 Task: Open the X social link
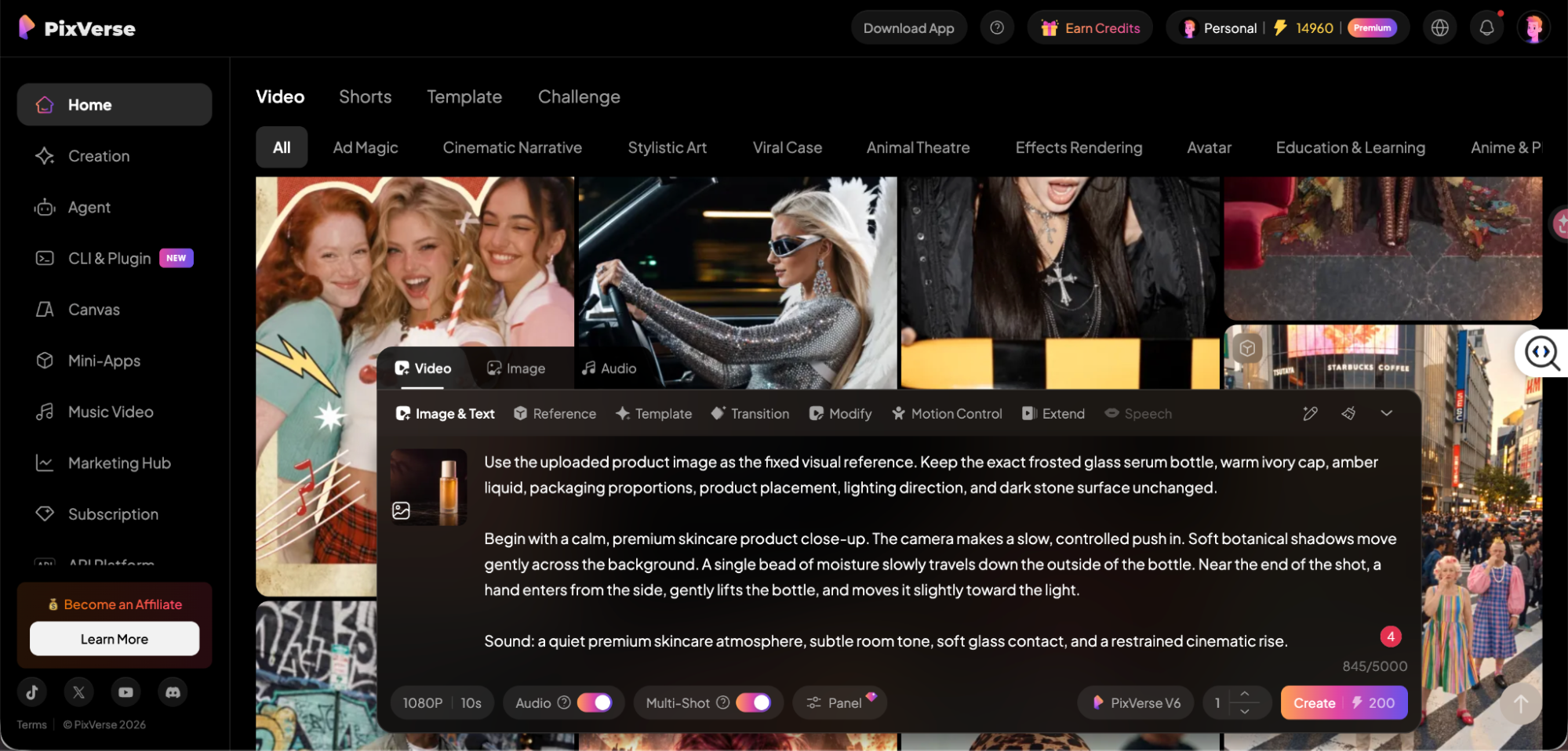tap(78, 692)
